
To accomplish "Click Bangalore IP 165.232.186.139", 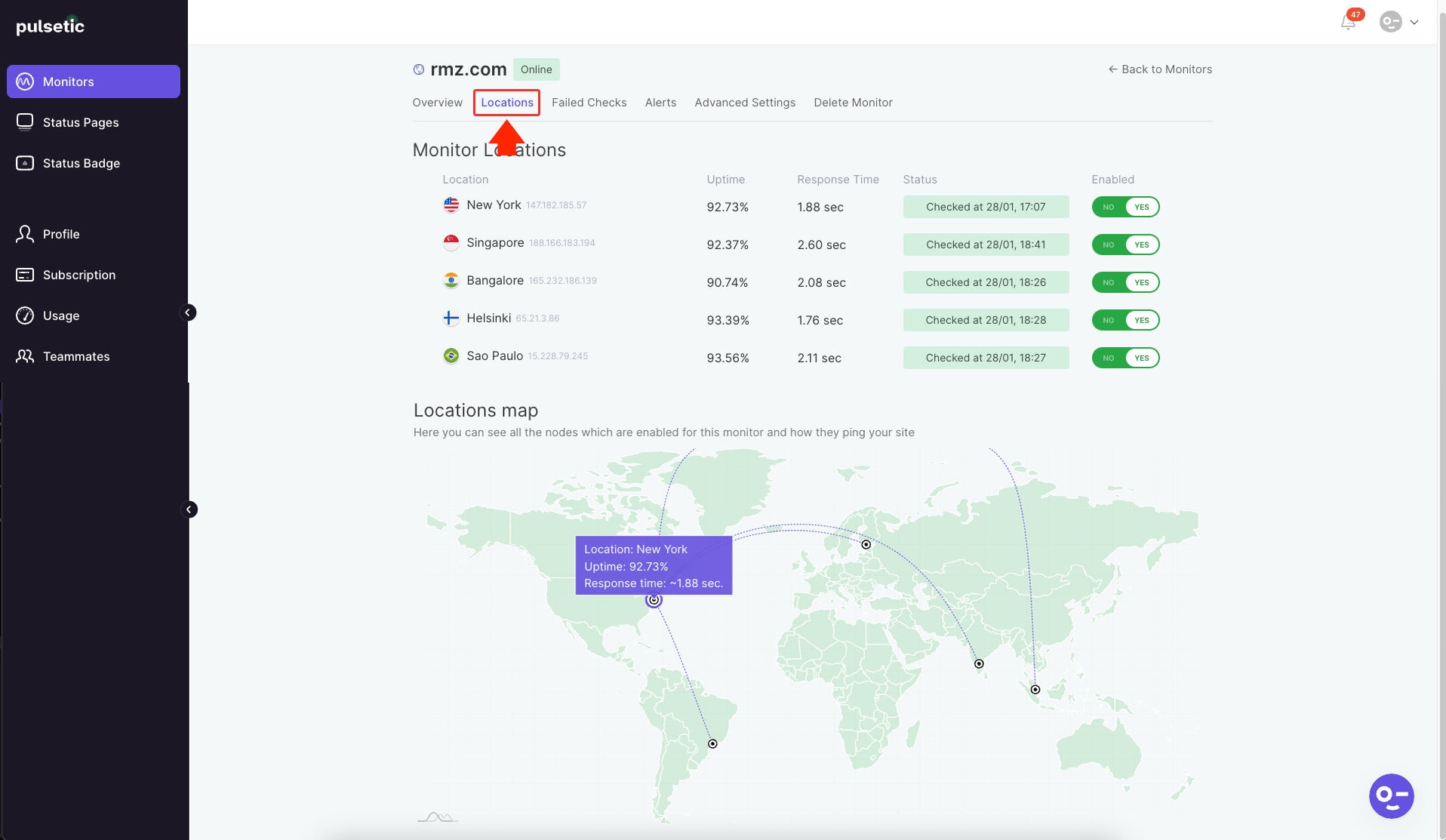I will (563, 281).
